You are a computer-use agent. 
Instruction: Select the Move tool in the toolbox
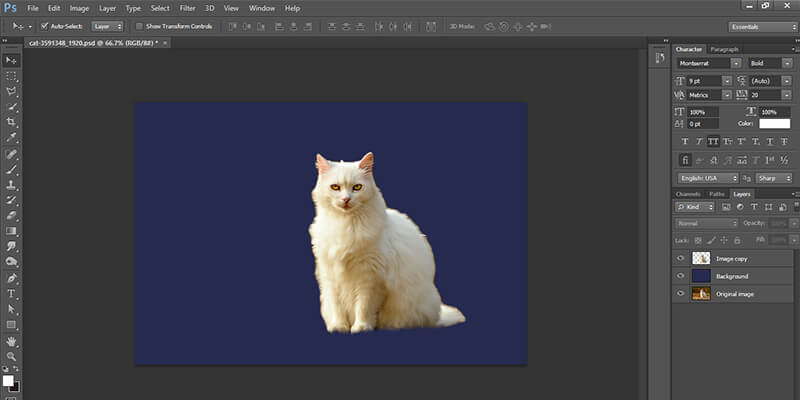11,60
